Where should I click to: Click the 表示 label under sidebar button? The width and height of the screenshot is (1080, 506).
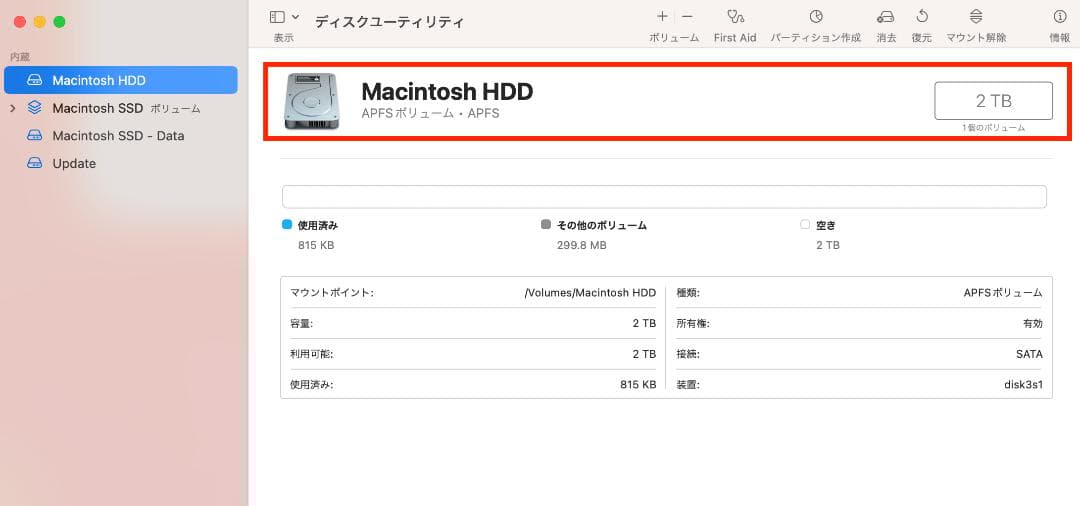click(284, 38)
